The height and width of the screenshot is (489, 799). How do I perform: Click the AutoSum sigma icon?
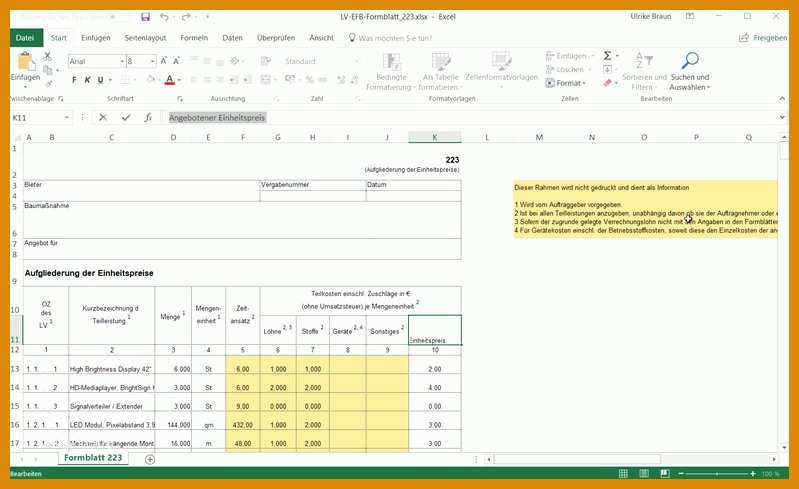(x=607, y=56)
